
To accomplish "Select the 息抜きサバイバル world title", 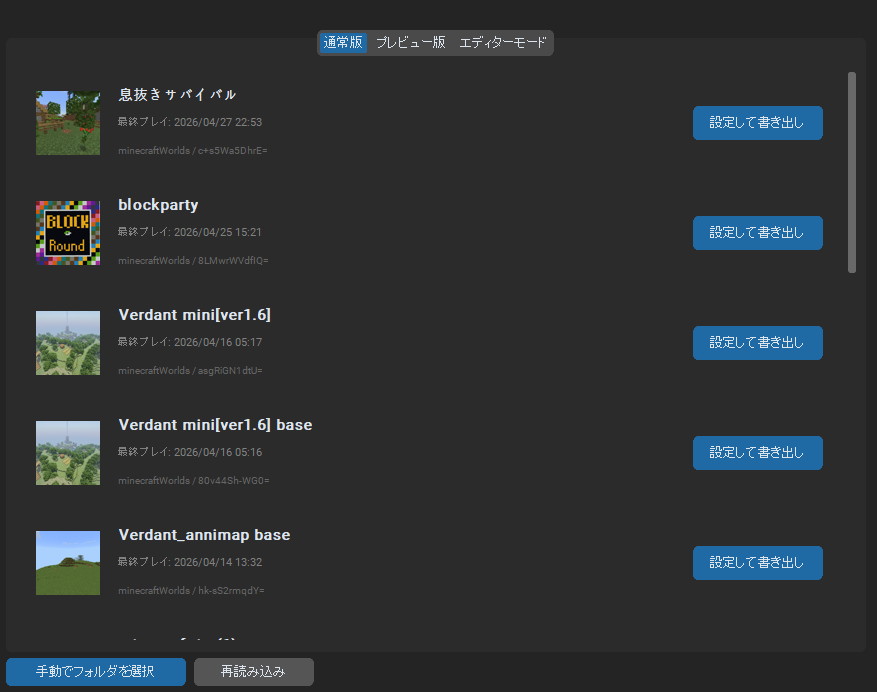I will pyautogui.click(x=177, y=95).
